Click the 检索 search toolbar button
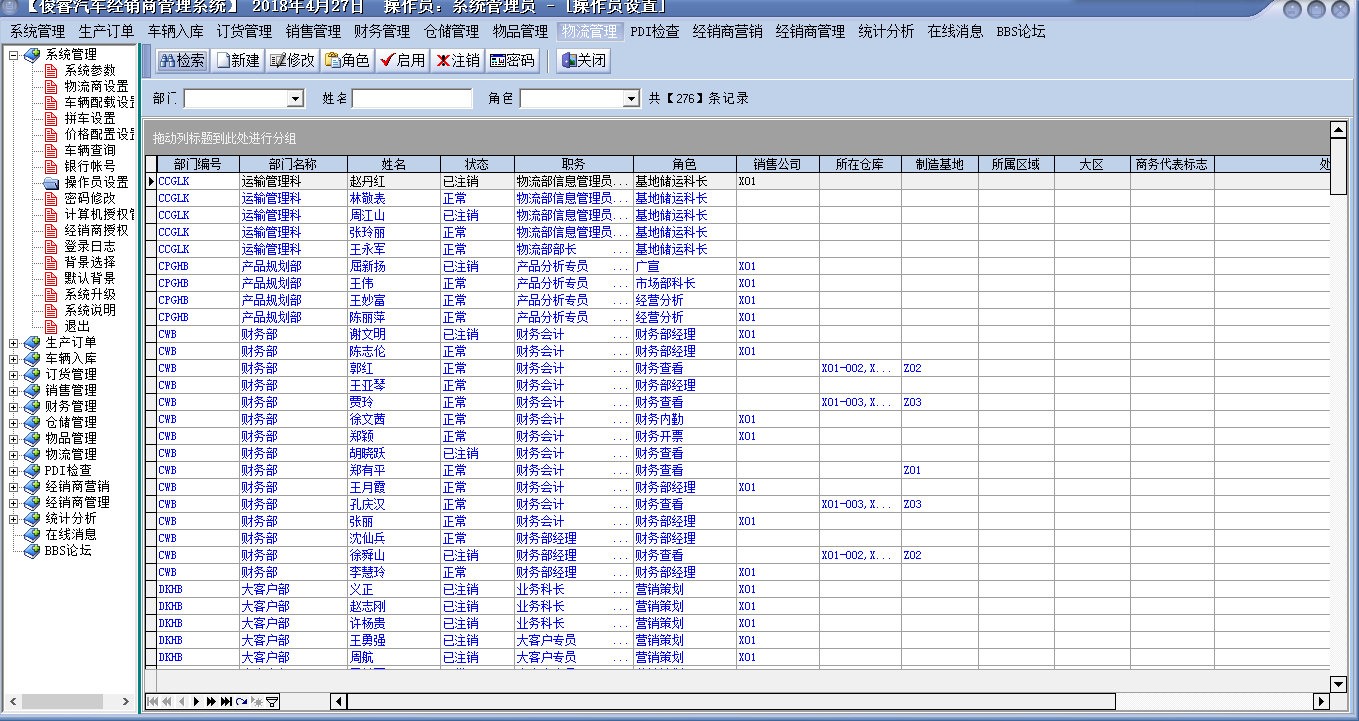 pos(183,61)
